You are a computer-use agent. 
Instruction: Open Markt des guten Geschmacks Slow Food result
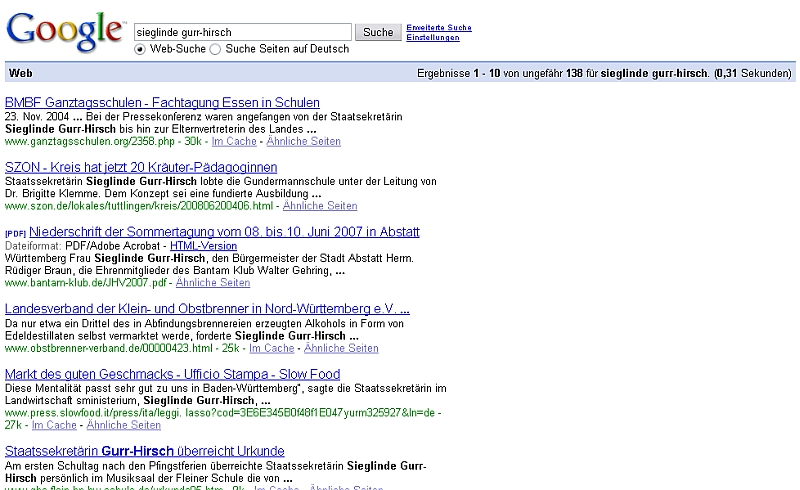(x=172, y=374)
